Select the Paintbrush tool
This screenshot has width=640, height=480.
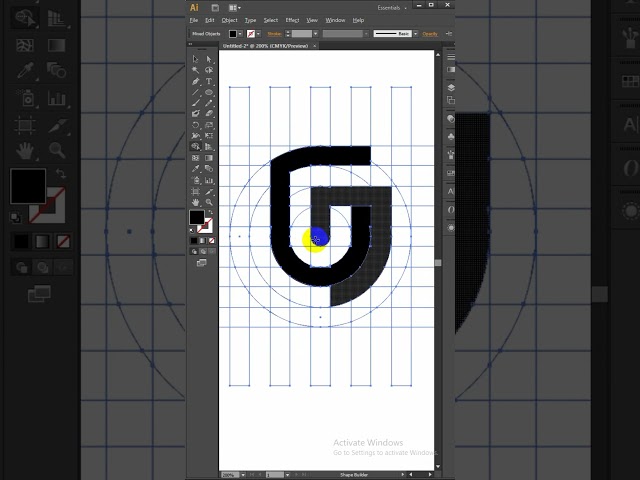coord(196,103)
